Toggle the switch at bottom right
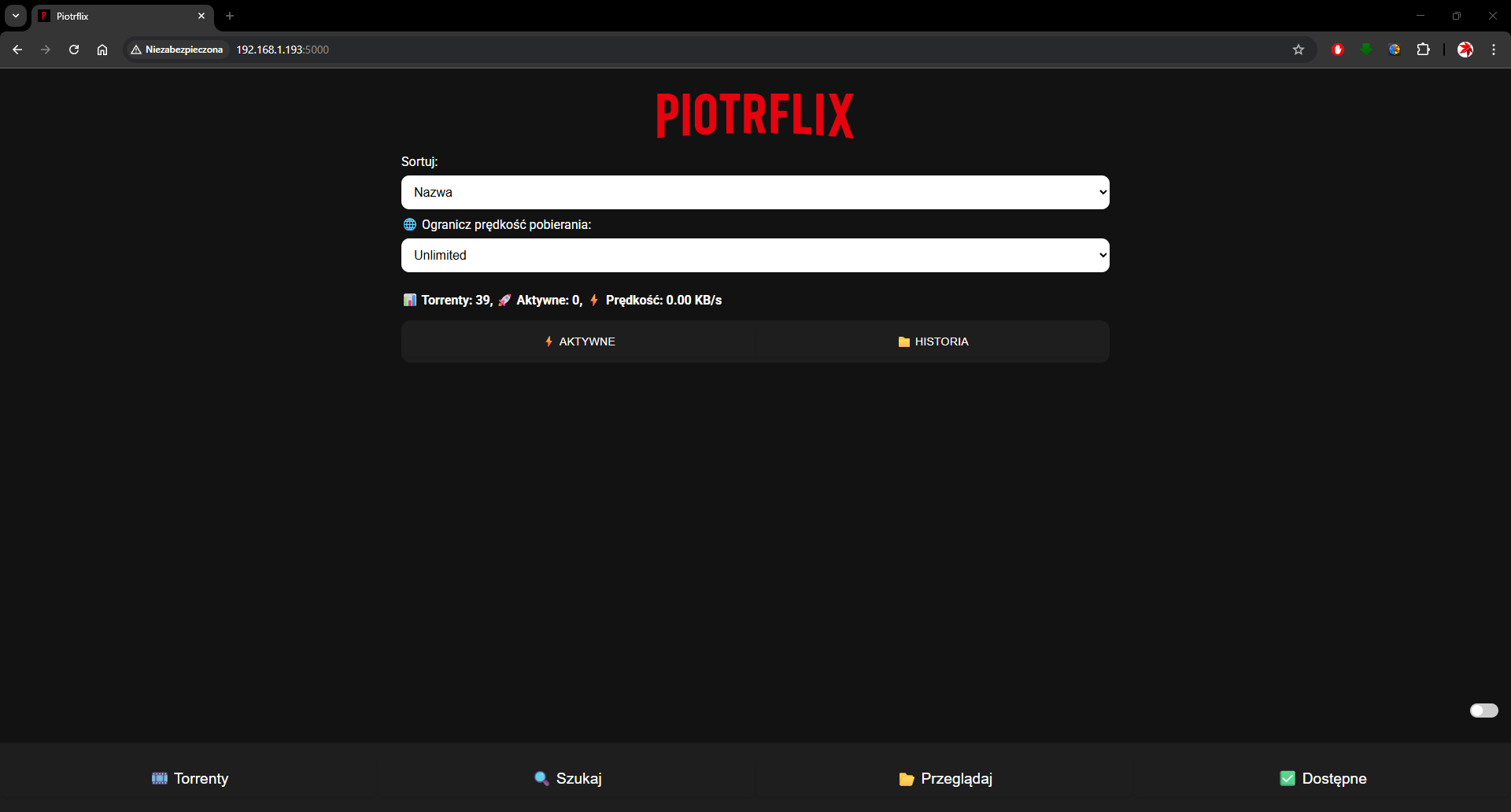Viewport: 1511px width, 812px height. point(1484,710)
